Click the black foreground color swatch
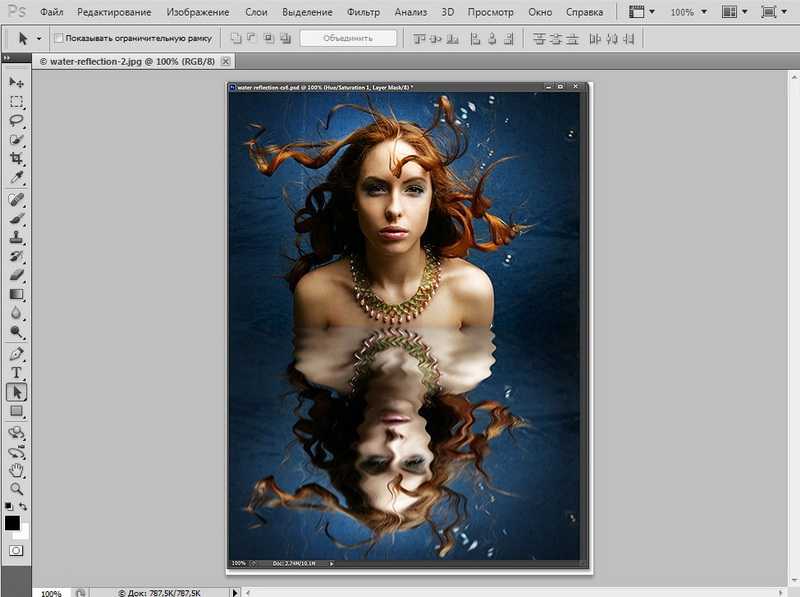800x597 pixels. 12,523
